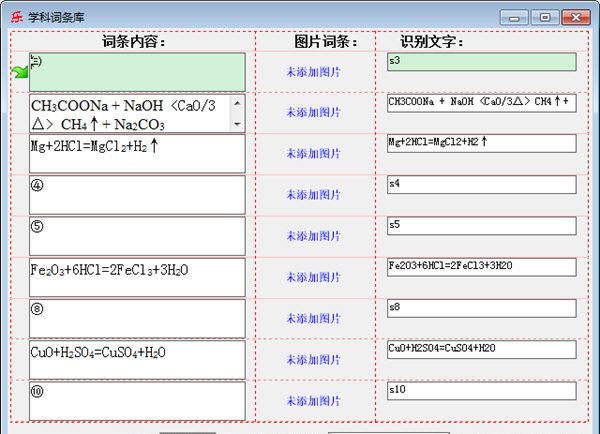The image size is (600, 434).
Task: Click the red app logo in title bar
Action: tap(17, 17)
